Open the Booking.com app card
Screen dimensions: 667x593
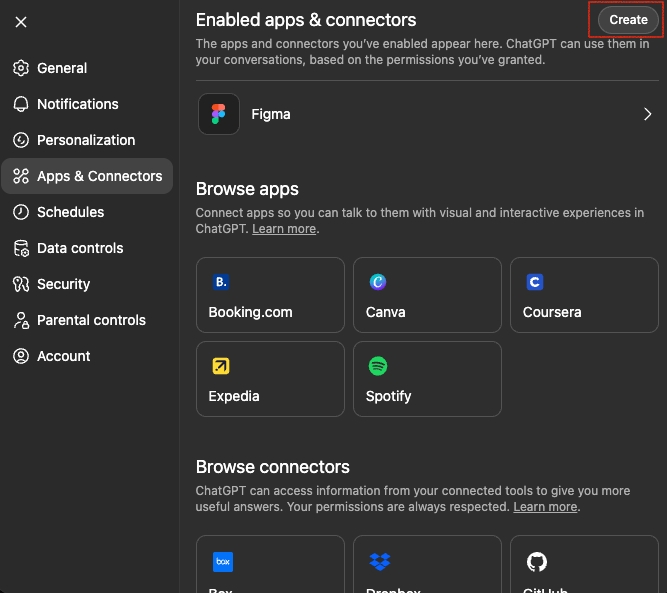click(270, 294)
